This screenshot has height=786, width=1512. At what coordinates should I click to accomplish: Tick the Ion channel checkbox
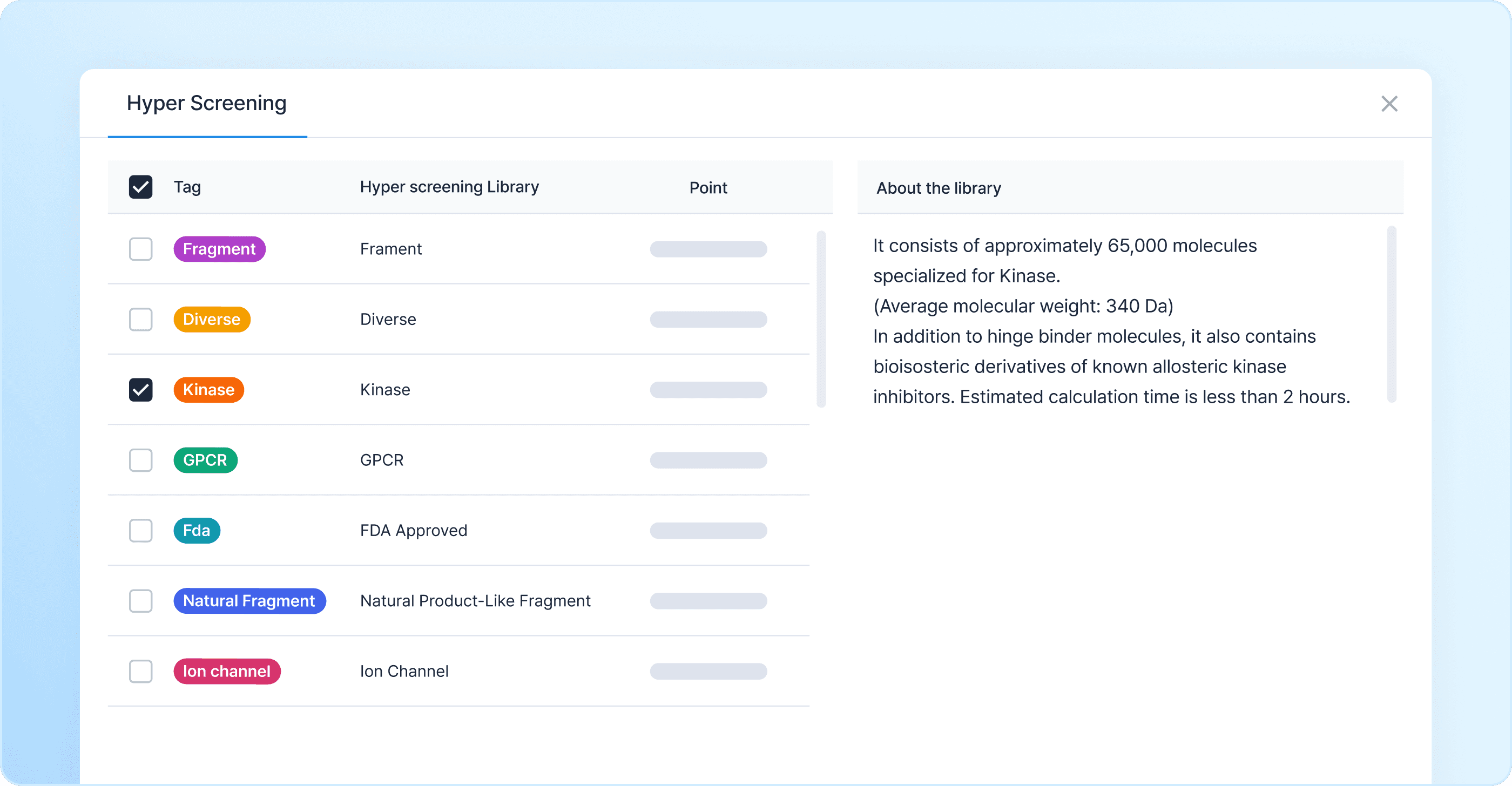click(140, 672)
